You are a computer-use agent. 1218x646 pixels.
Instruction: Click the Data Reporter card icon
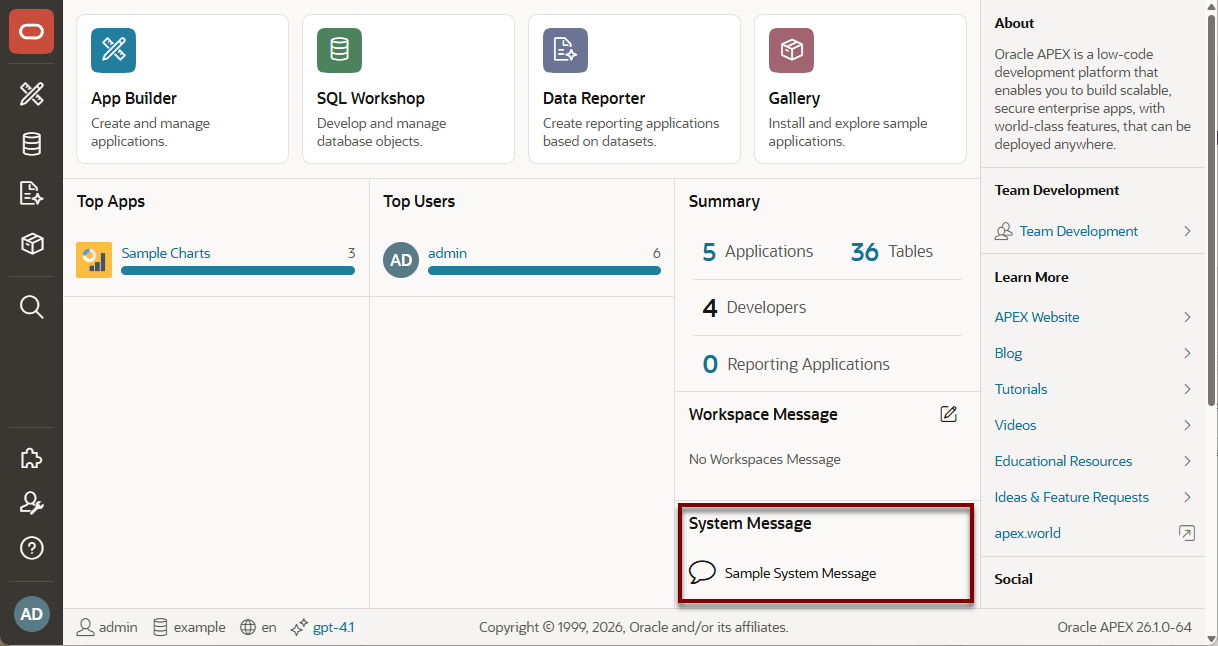click(565, 50)
